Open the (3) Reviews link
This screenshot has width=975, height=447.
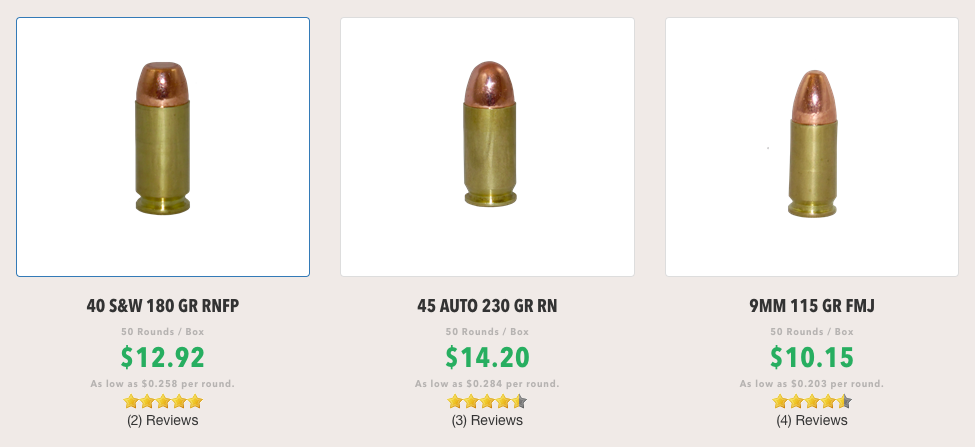point(488,420)
